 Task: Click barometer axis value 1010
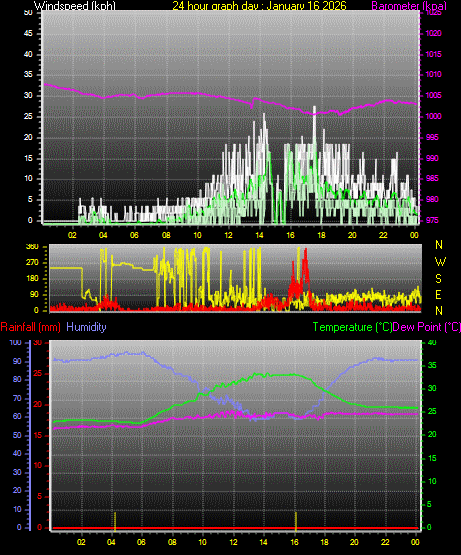point(433,74)
